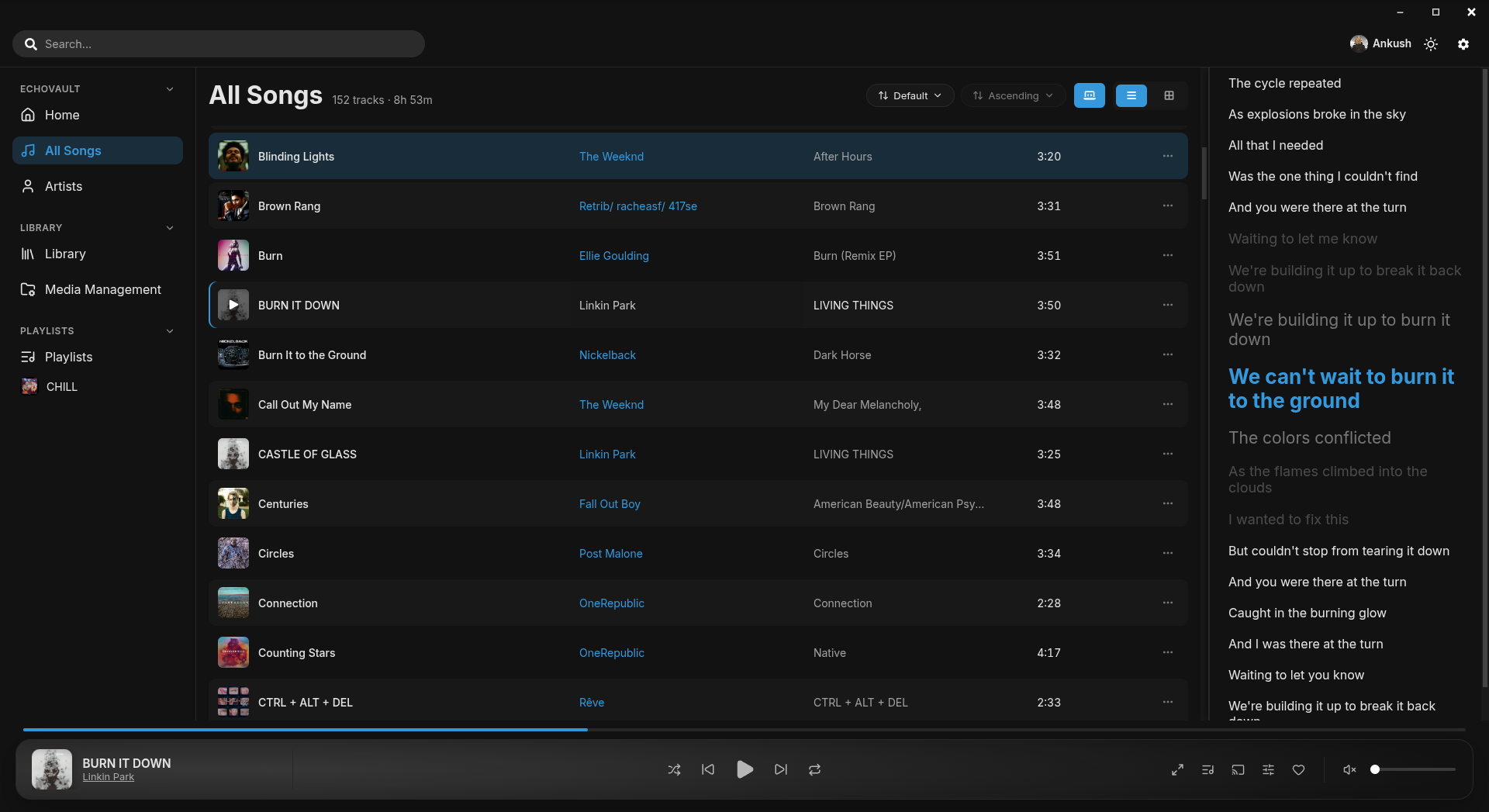This screenshot has height=812, width=1489.
Task: Select Connection song title
Action: [x=288, y=603]
